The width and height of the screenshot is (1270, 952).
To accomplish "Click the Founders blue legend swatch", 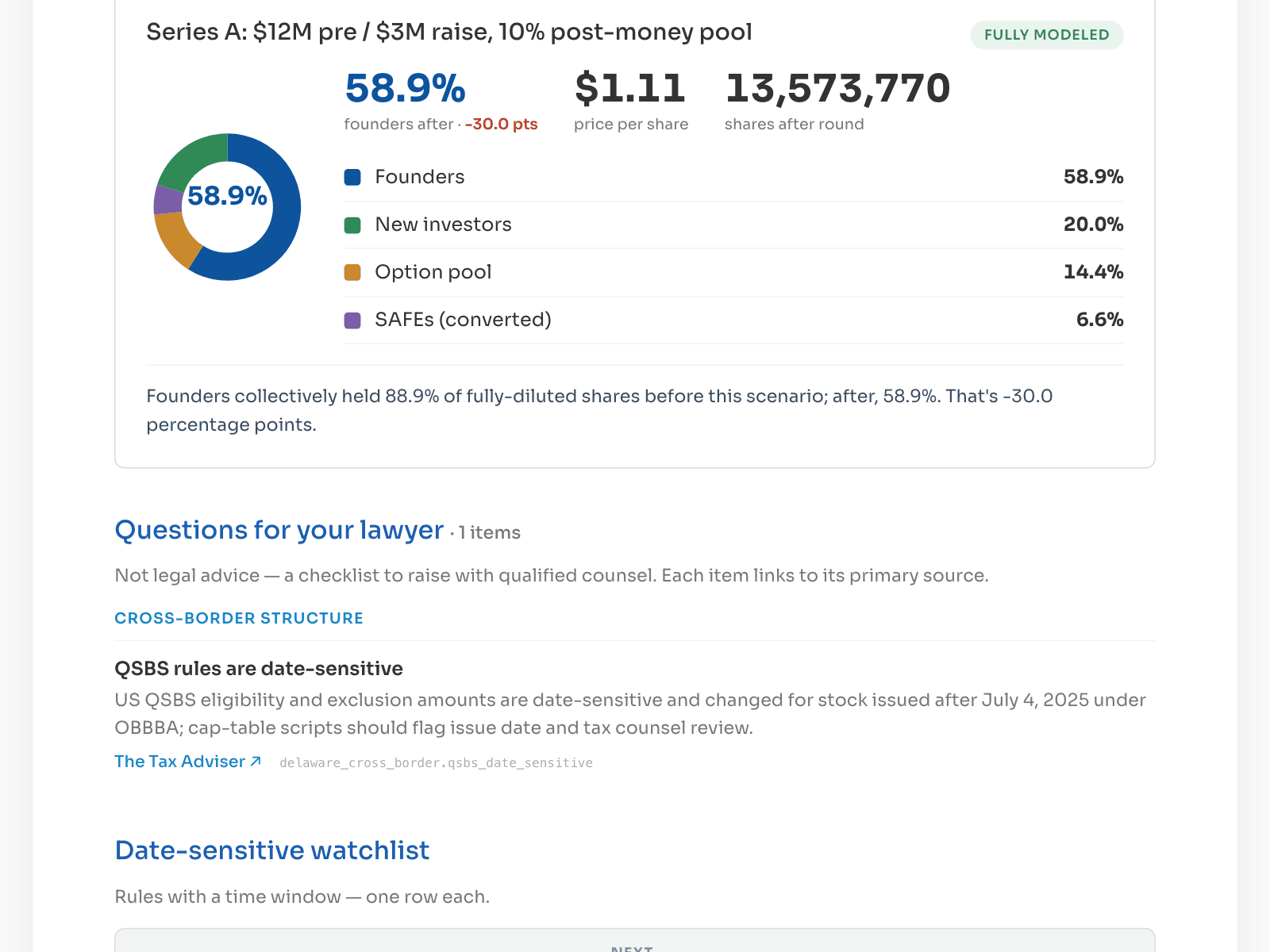I will pos(352,177).
